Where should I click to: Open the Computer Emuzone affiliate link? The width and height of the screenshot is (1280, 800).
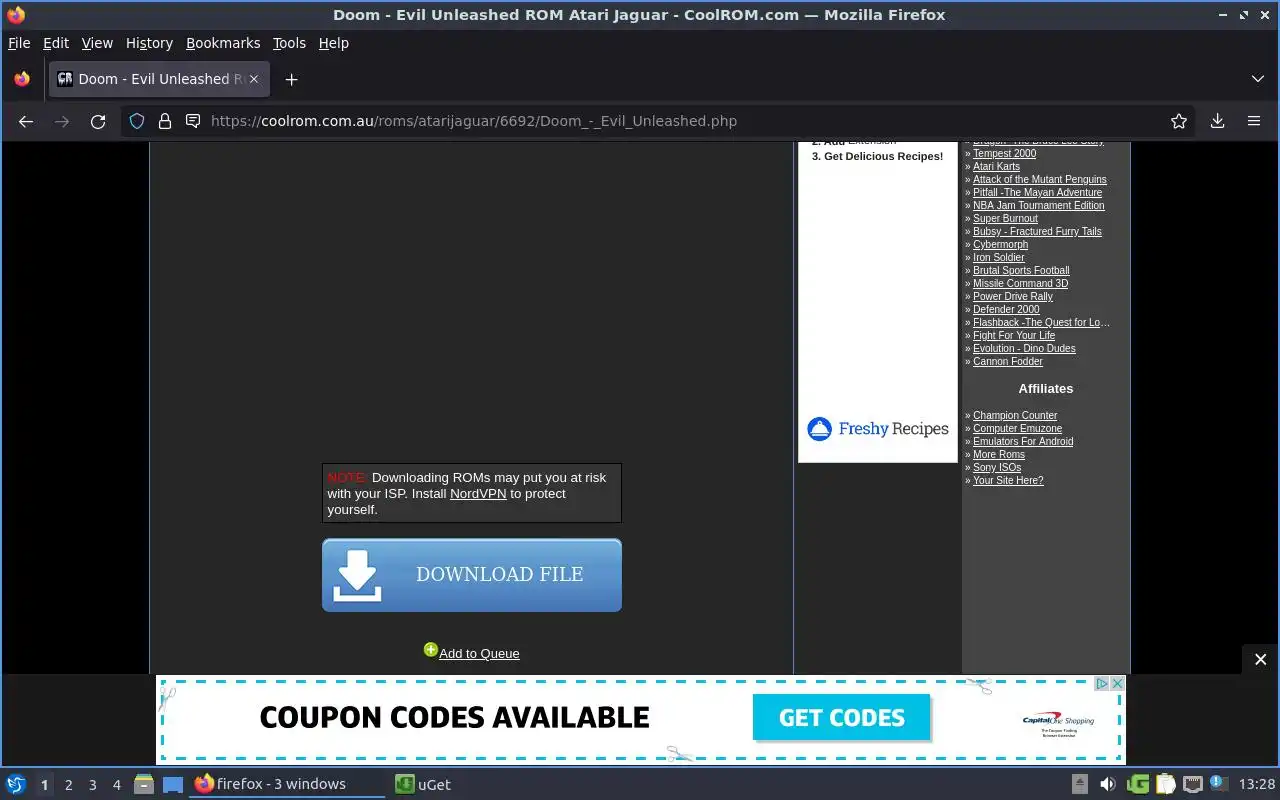click(x=1017, y=429)
